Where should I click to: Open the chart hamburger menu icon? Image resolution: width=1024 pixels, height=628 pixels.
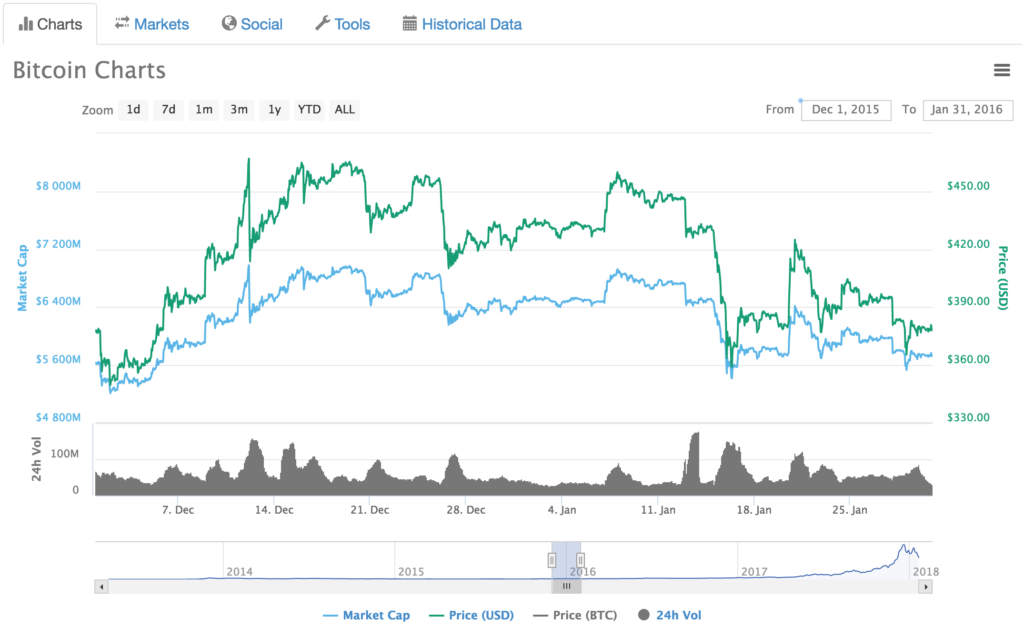1002,70
